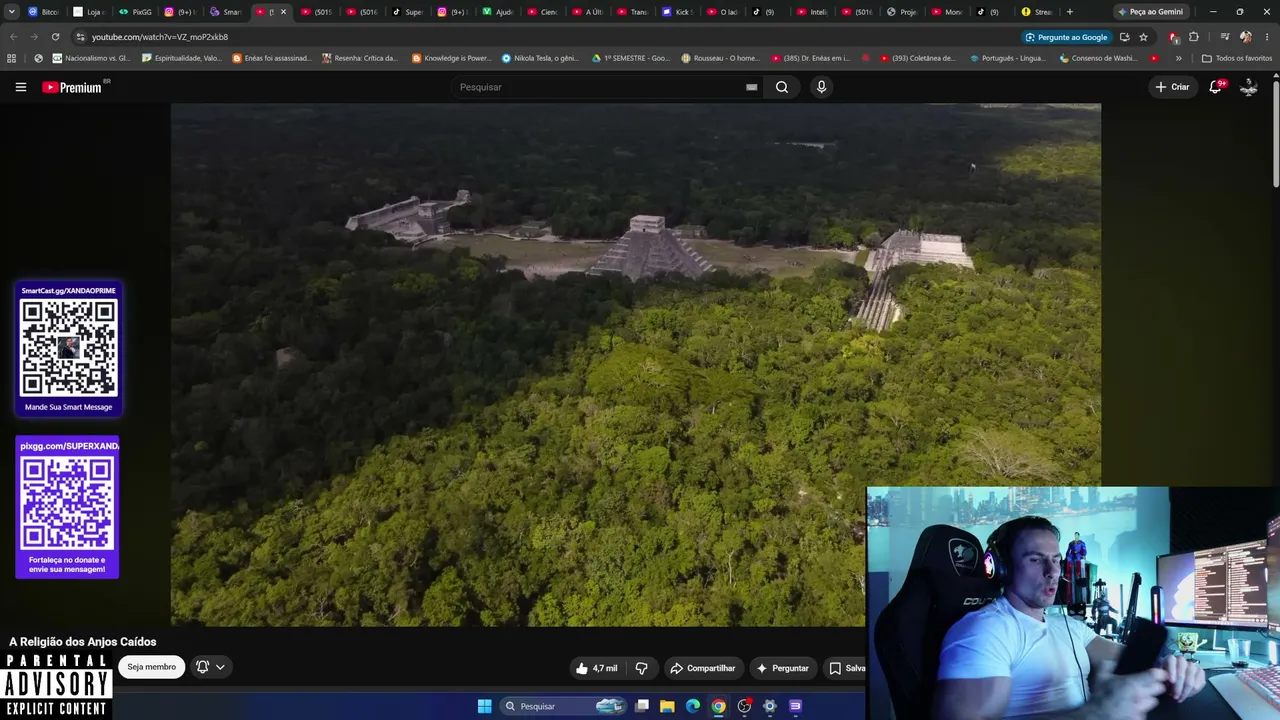Open the 'Nacionalismo vs. Gl...' bookmark
Viewport: 1280px width, 720px height.
pyautogui.click(x=91, y=58)
